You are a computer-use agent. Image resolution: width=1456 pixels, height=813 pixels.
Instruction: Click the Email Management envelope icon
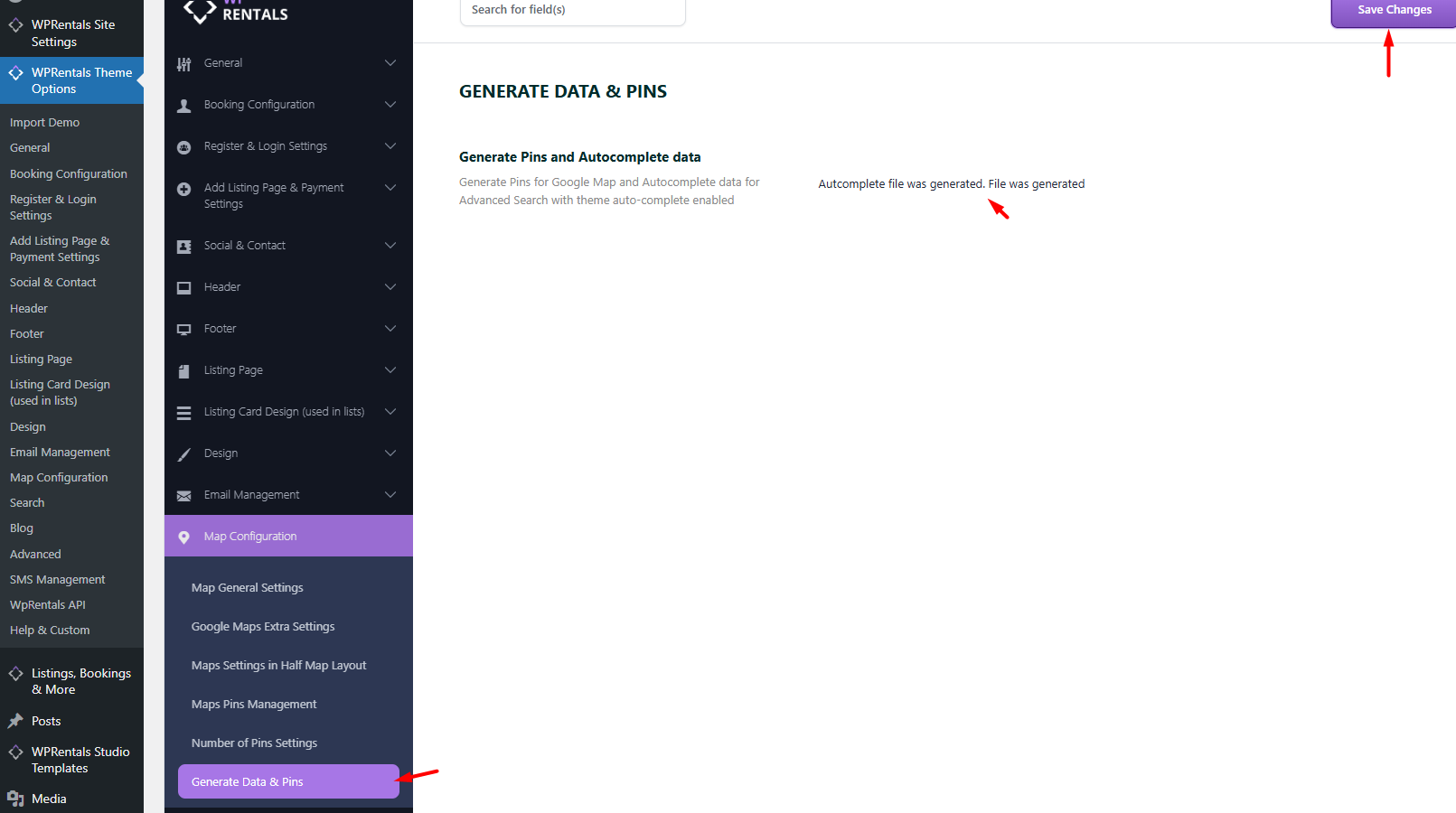coord(183,496)
